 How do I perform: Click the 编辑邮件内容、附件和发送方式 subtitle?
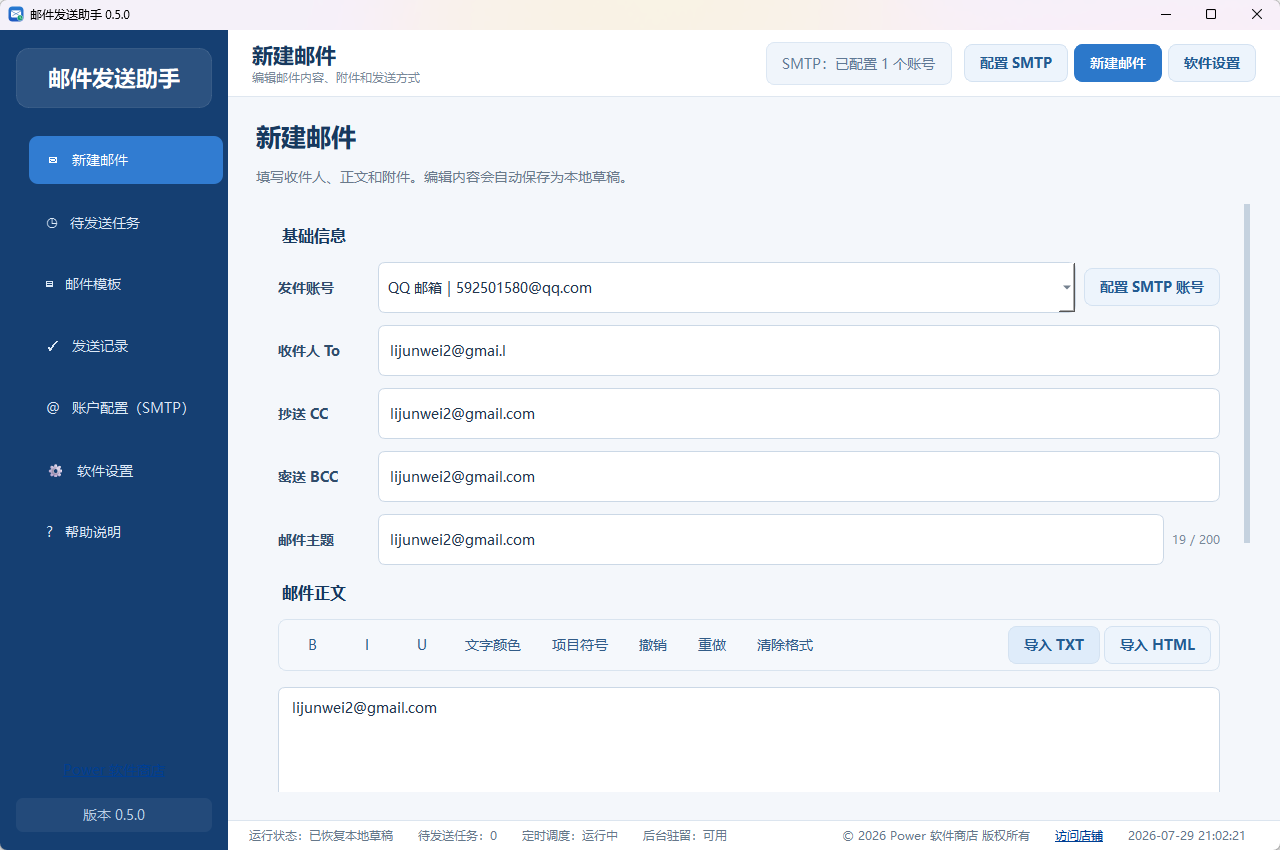(336, 78)
